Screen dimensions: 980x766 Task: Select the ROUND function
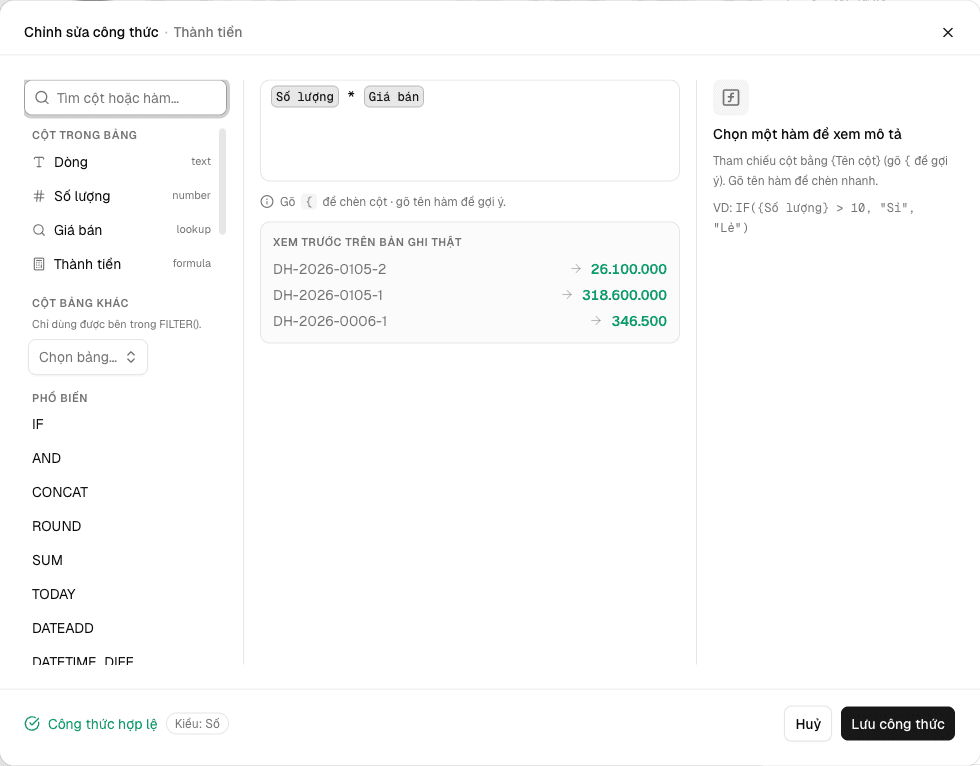[56, 526]
